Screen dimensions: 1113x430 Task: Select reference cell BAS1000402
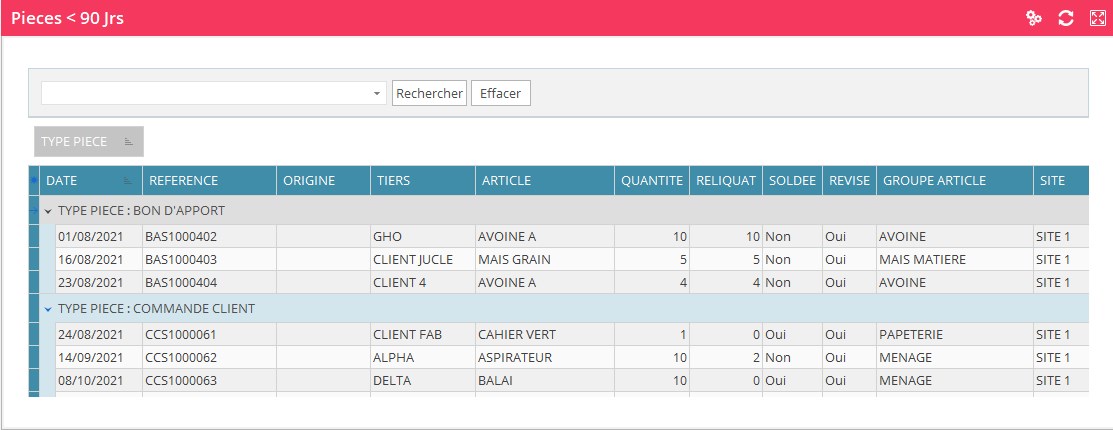click(181, 236)
